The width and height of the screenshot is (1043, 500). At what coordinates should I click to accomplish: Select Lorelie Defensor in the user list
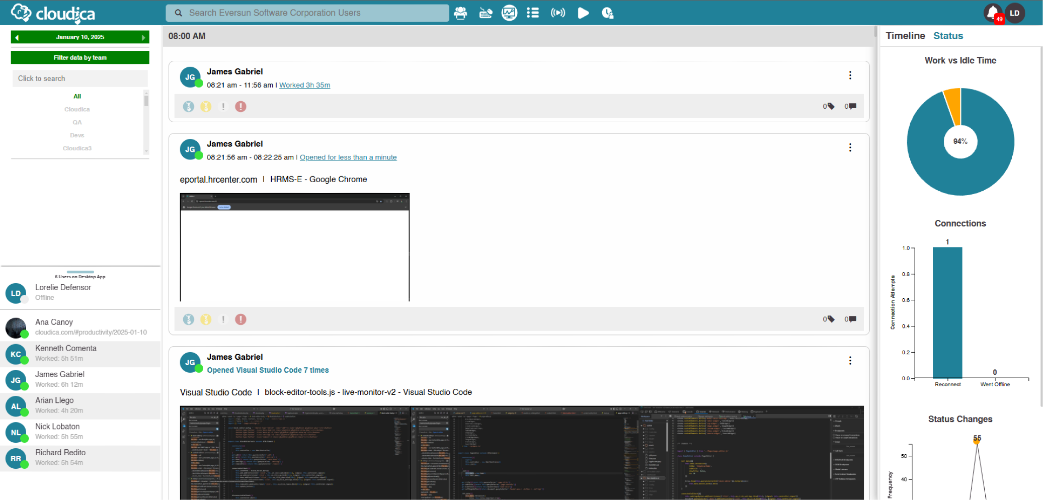[x=80, y=293]
